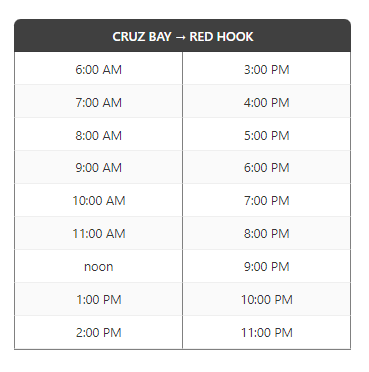This screenshot has height=372, width=369.
Task: Click the 6:00 PM departure time
Action: coord(267,167)
